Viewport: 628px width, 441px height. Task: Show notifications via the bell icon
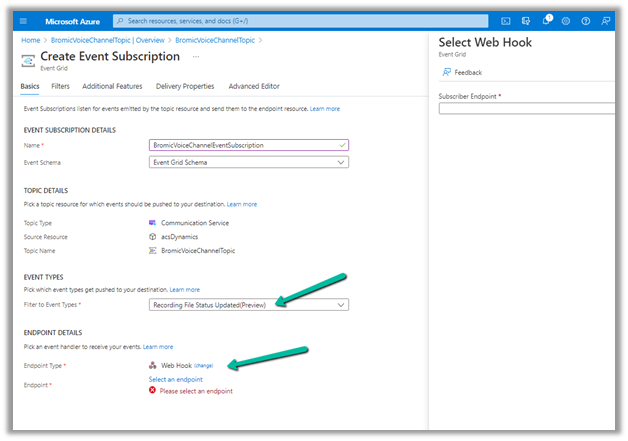tap(547, 20)
